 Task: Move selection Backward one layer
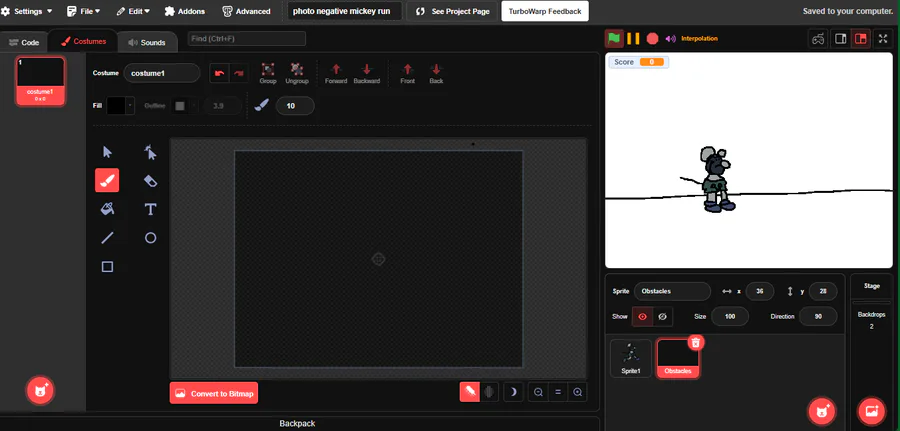click(367, 73)
